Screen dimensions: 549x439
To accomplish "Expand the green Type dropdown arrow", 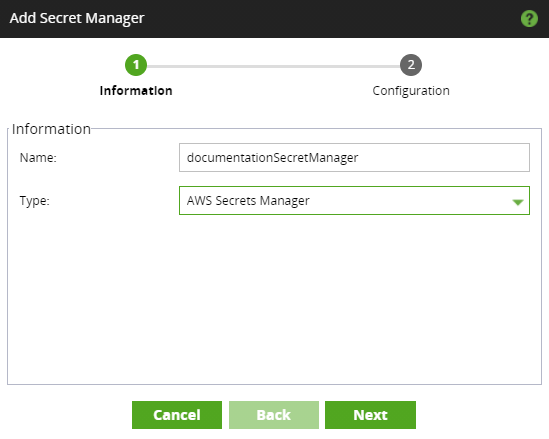I will coord(517,202).
